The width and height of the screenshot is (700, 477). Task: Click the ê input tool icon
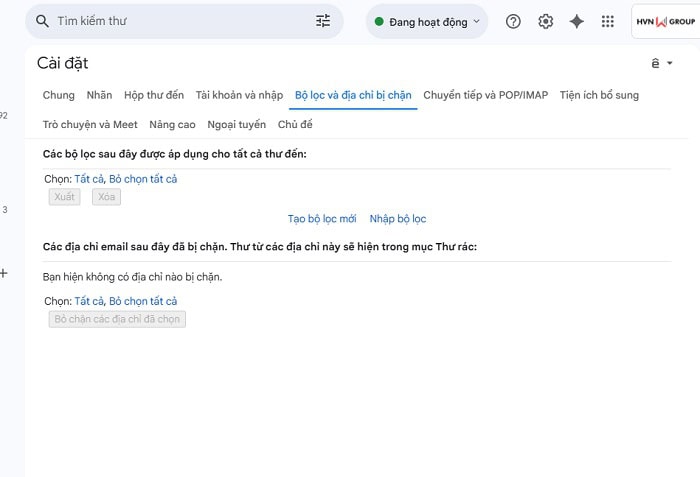pyautogui.click(x=655, y=63)
